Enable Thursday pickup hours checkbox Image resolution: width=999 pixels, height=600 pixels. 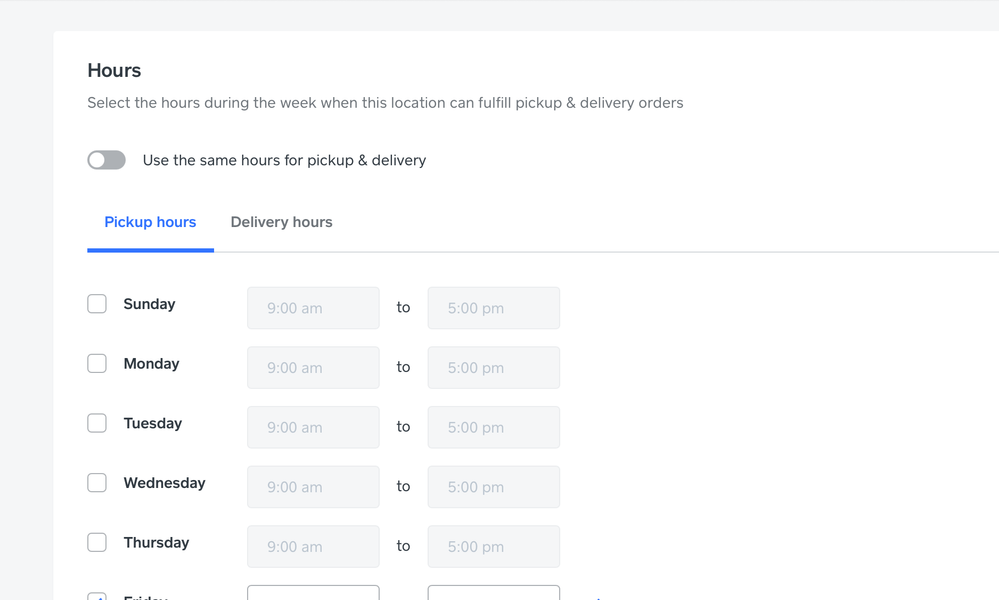click(97, 542)
